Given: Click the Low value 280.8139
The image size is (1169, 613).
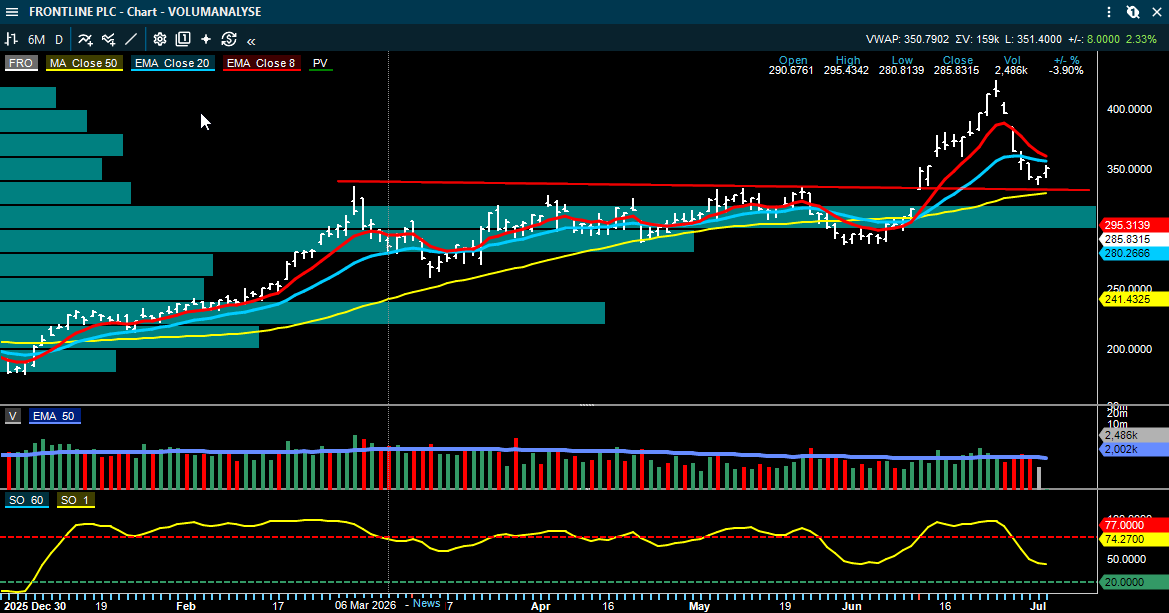Looking at the screenshot, I should coord(901,71).
